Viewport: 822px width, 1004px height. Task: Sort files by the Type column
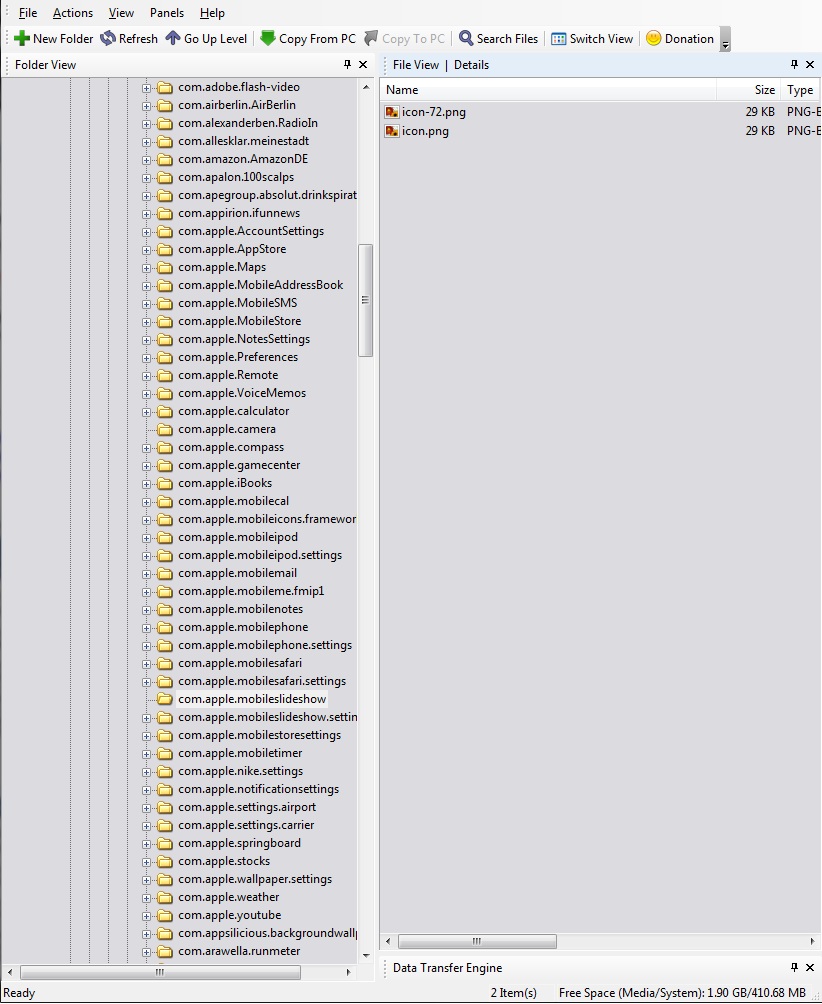coord(801,90)
